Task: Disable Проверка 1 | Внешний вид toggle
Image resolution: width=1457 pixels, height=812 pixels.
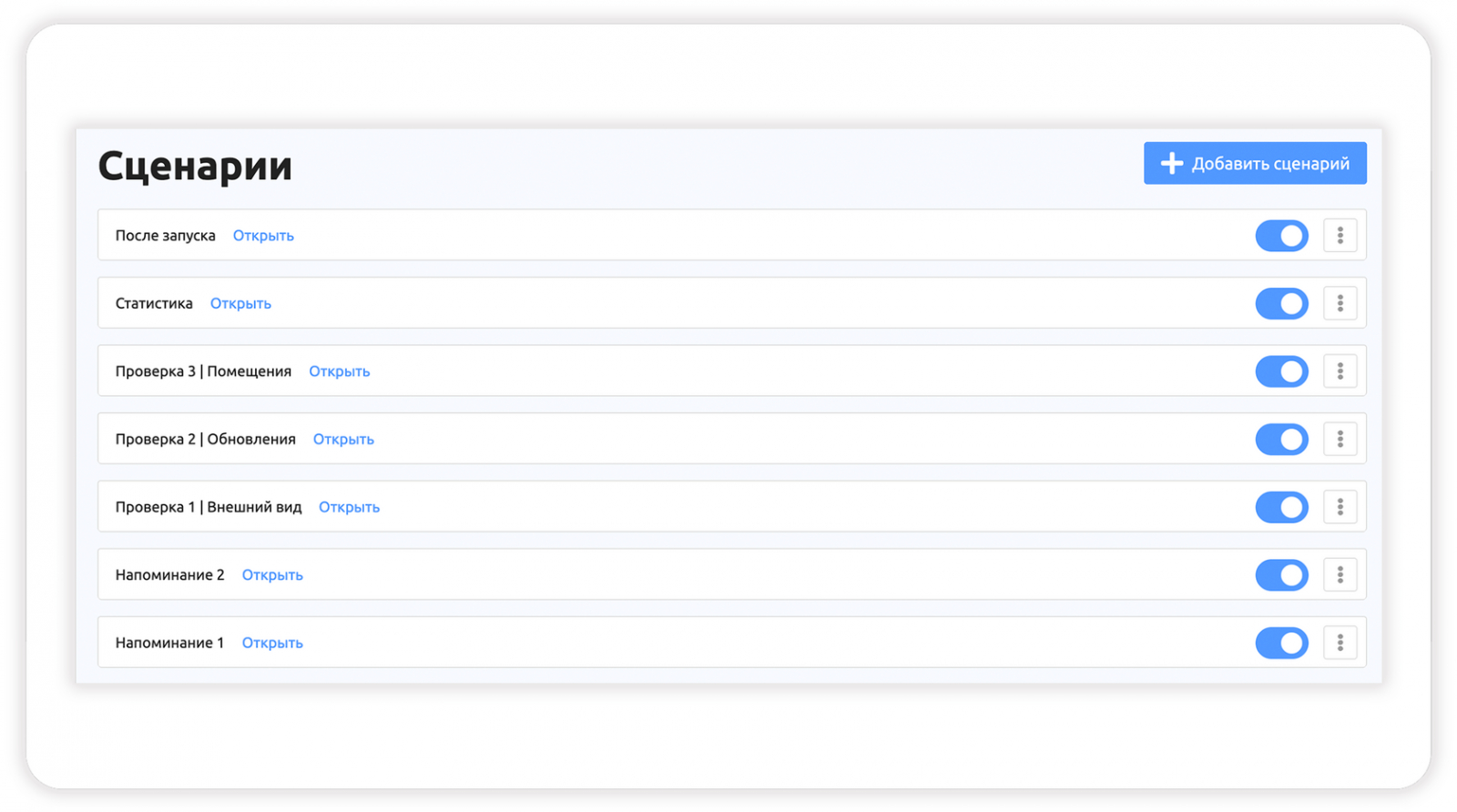Action: coord(1281,507)
